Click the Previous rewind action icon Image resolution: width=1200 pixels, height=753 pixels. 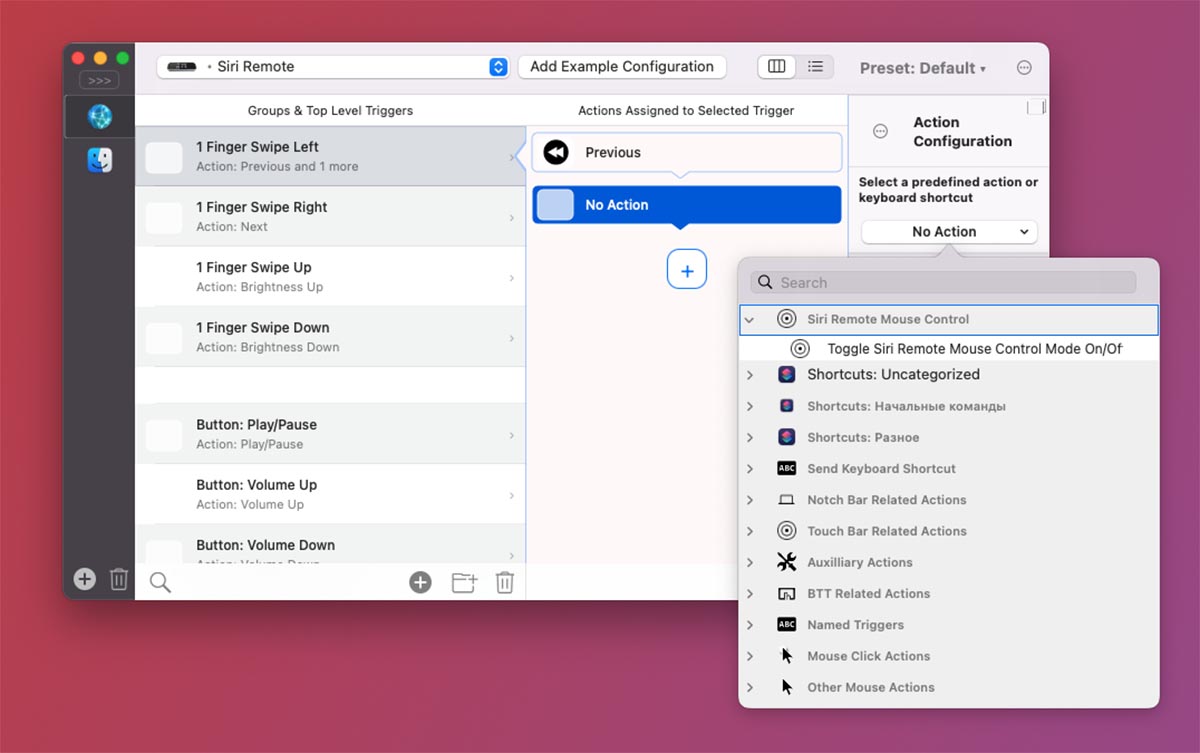click(556, 152)
